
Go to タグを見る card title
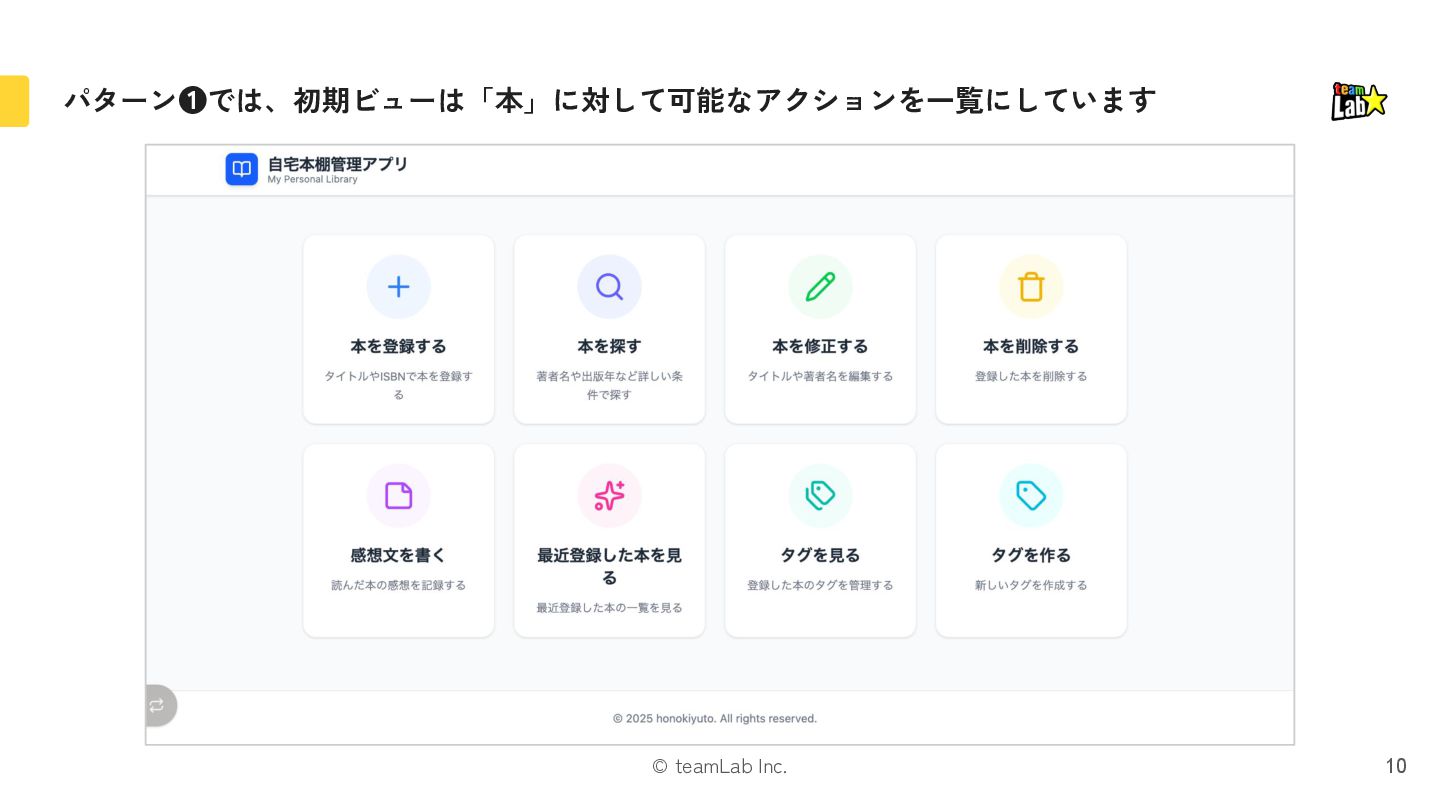[x=820, y=555]
